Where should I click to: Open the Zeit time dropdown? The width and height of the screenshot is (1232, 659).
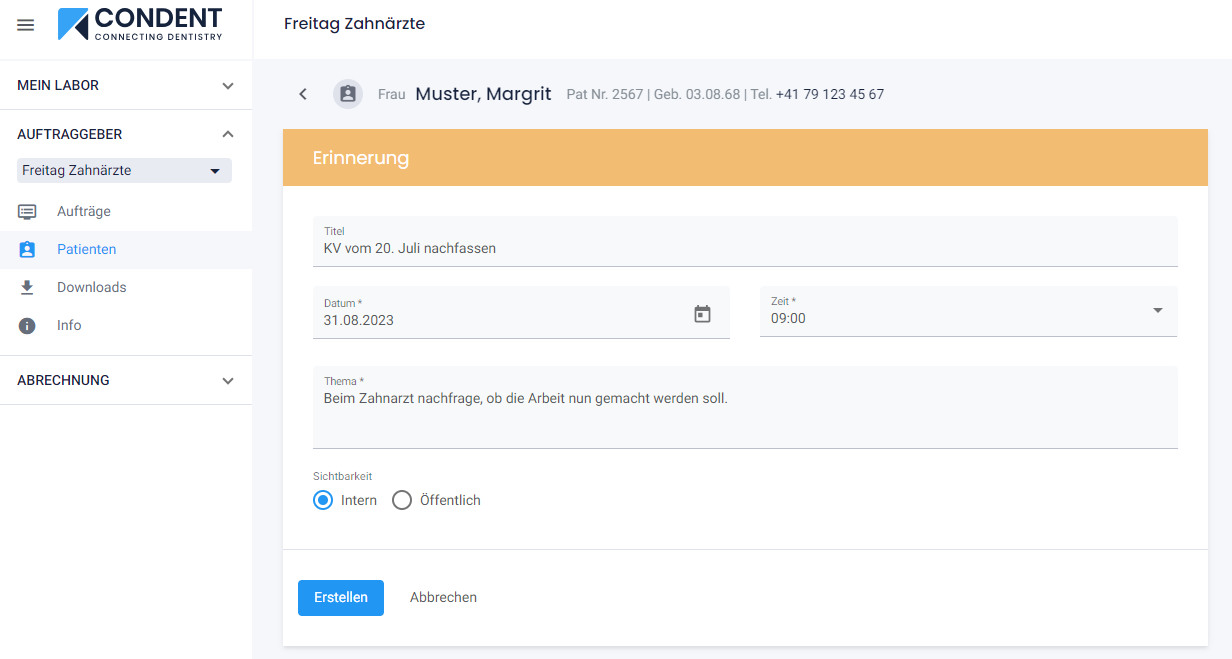coord(1157,311)
